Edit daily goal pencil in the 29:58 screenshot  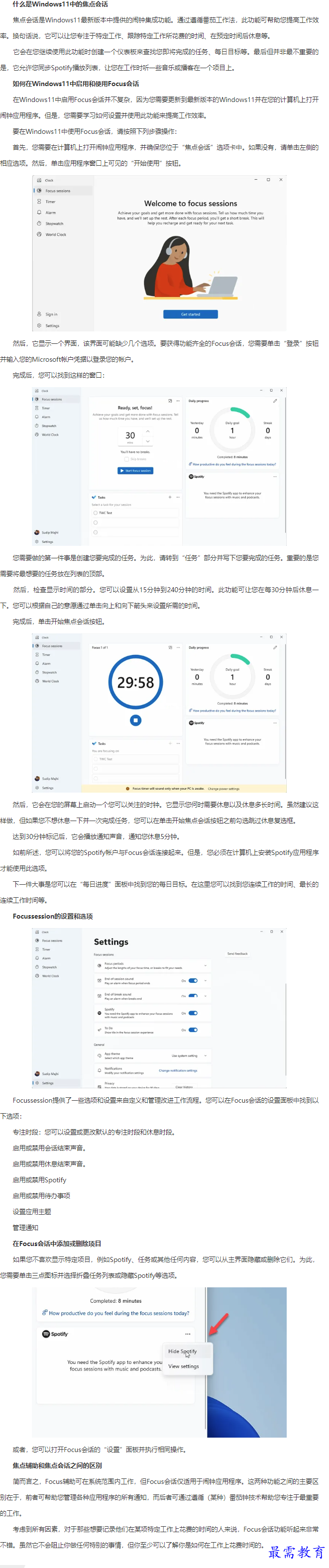click(275, 647)
